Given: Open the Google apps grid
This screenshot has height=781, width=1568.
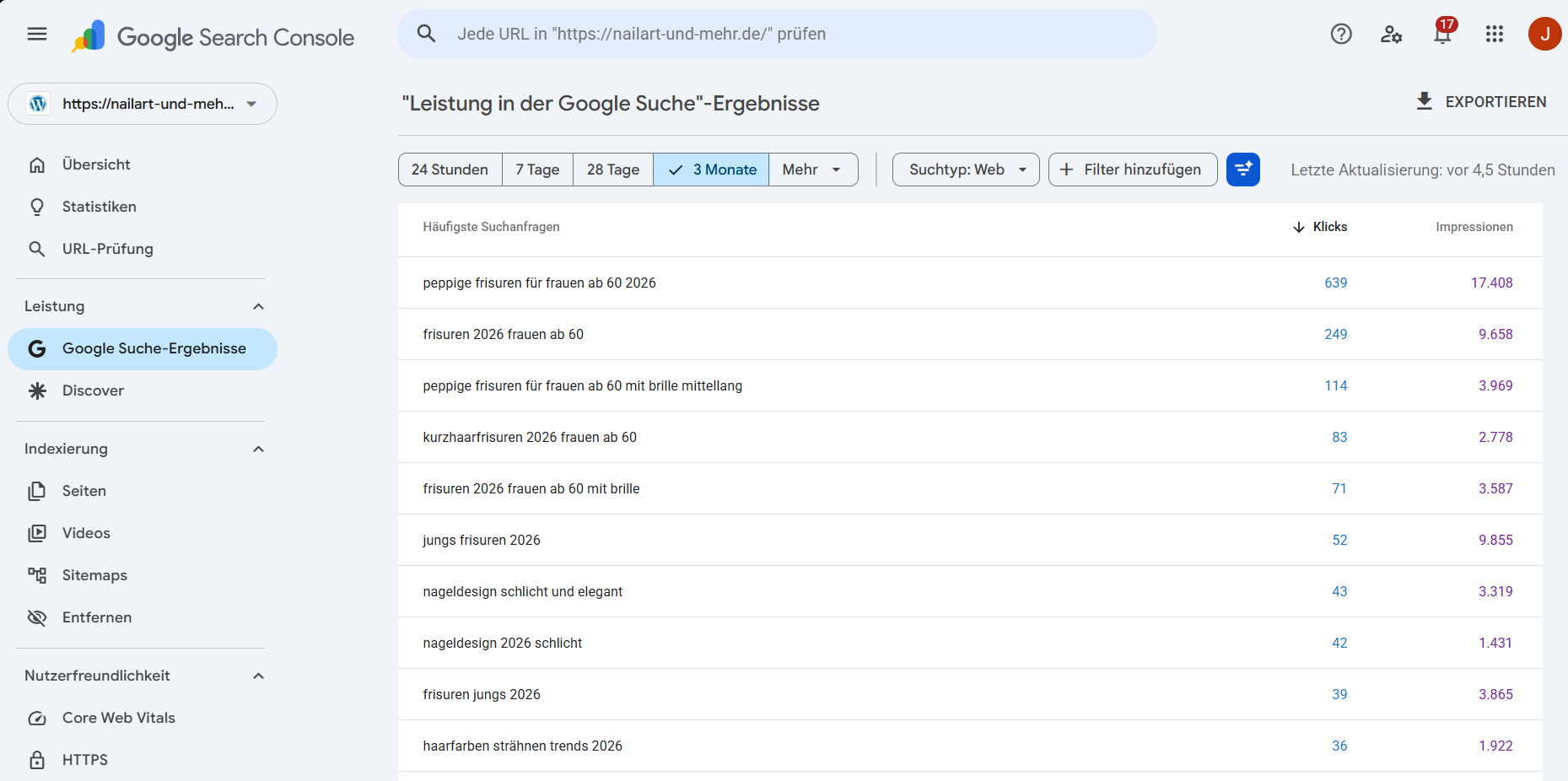Looking at the screenshot, I should [x=1495, y=34].
